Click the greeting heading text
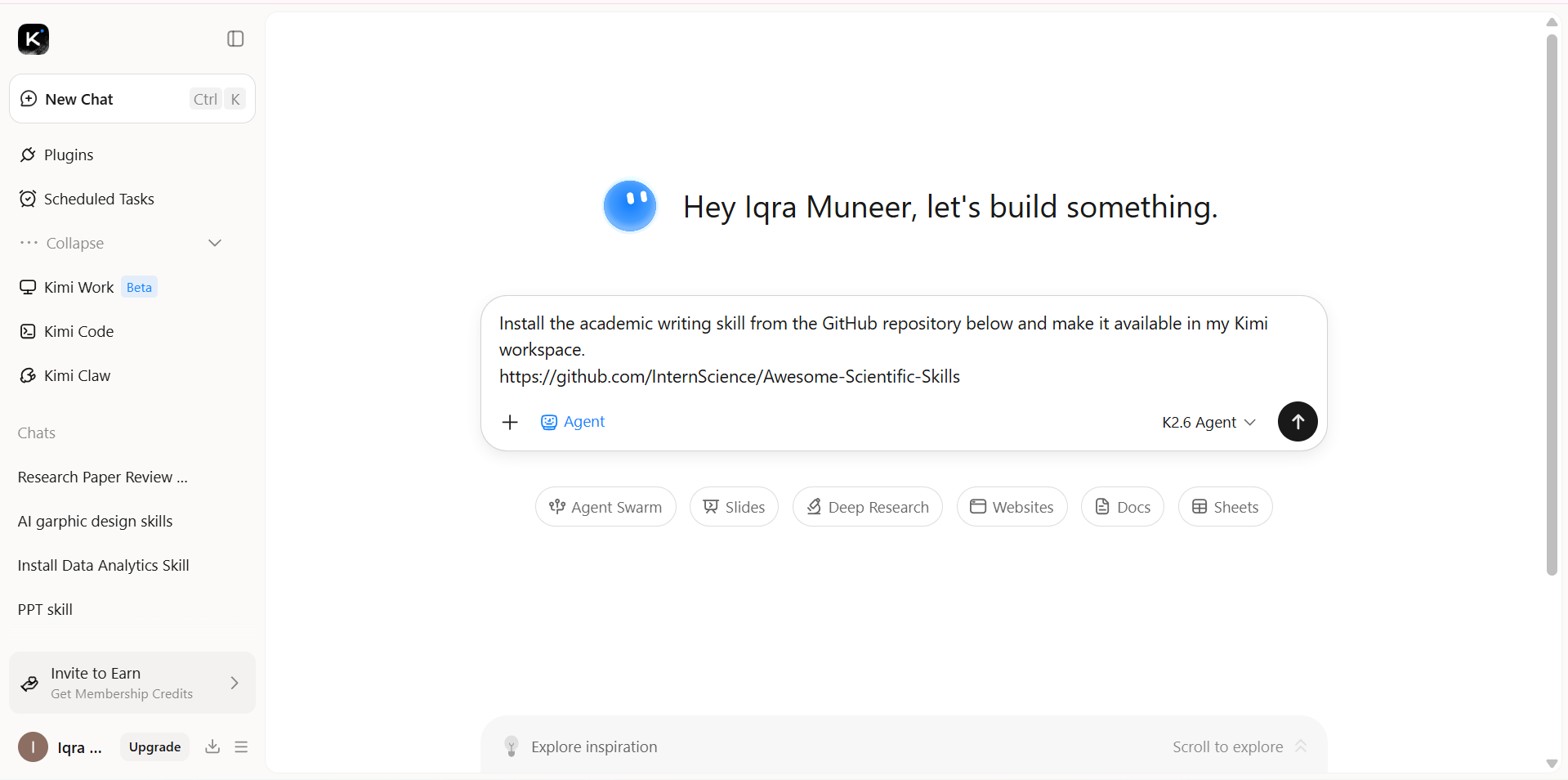1568x780 pixels. click(x=950, y=207)
